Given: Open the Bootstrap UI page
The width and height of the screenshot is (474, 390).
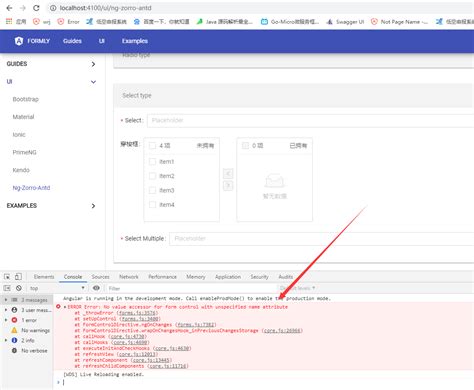Looking at the screenshot, I should tap(26, 99).
